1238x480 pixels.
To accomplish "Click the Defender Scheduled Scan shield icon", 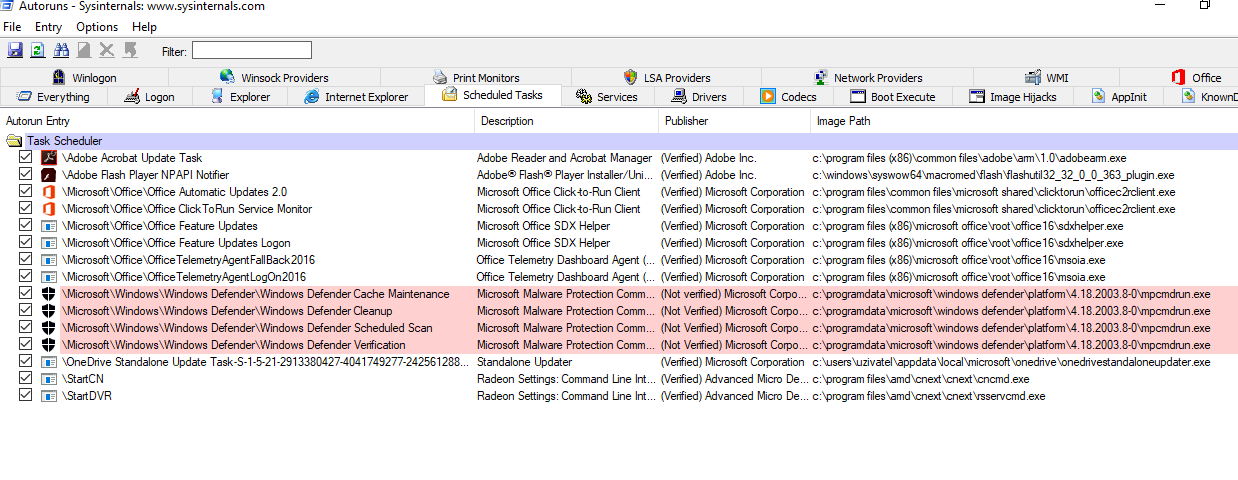I will (49, 328).
